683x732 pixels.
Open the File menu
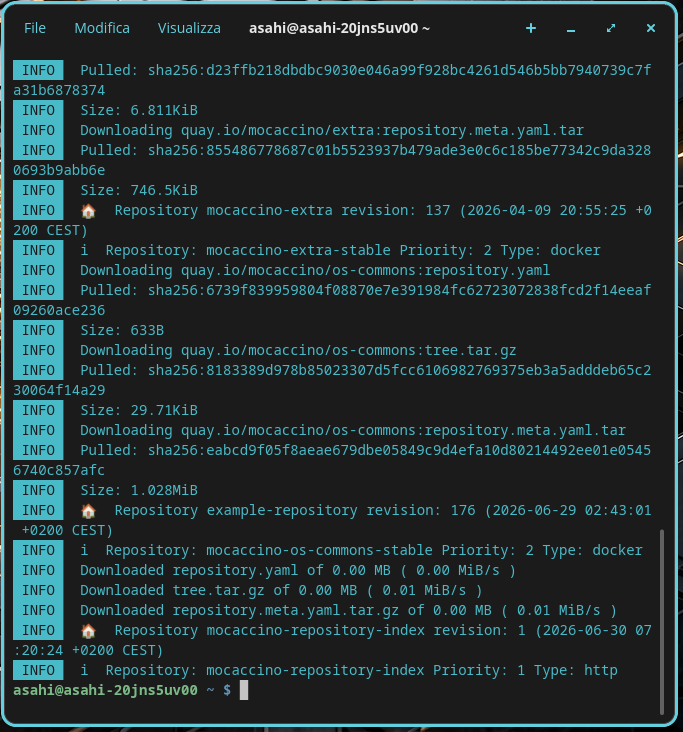tap(35, 28)
